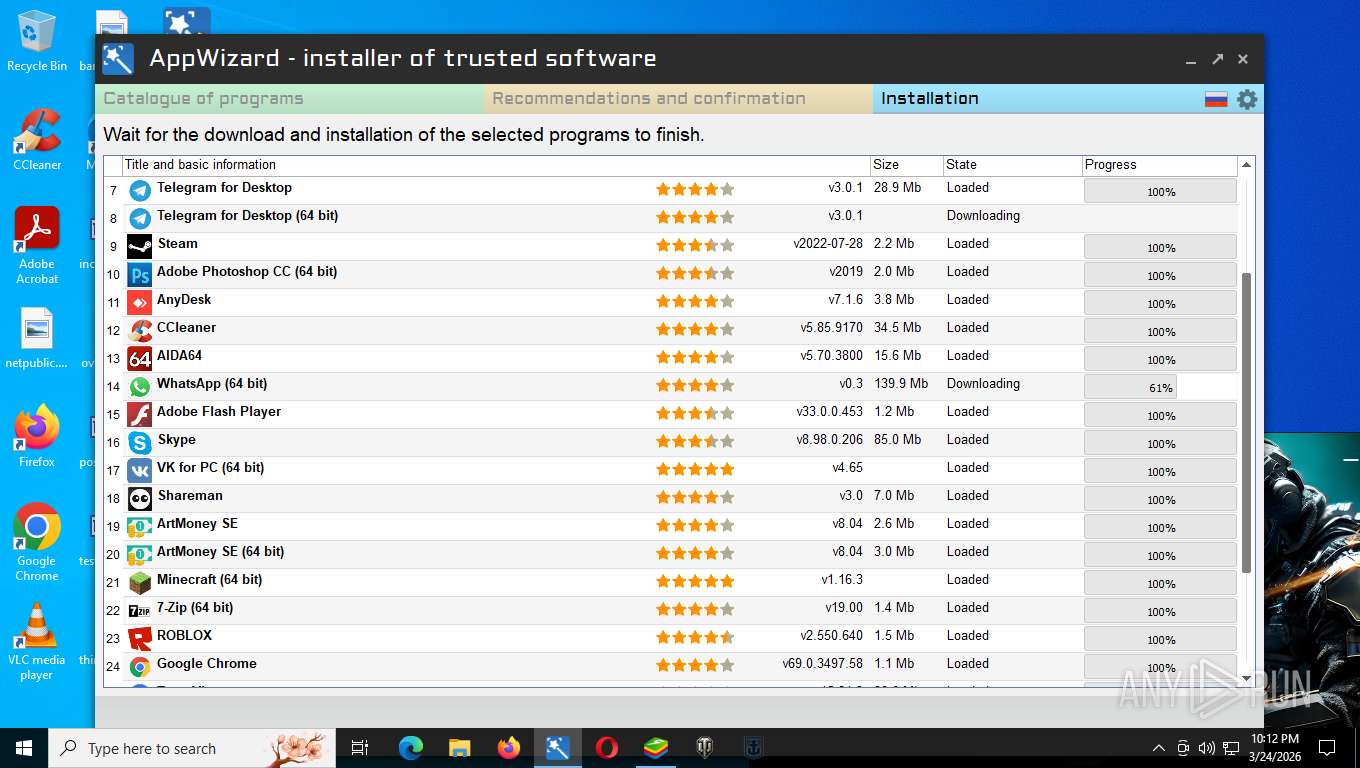Viewport: 1360px width, 768px height.
Task: Open File Explorer from the taskbar
Action: 460,748
